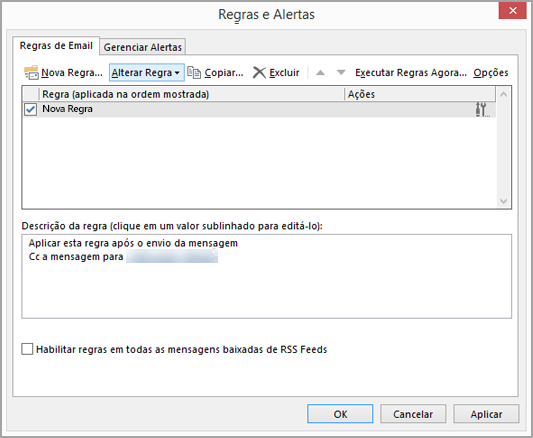Uncheck the Nova Regra rule checkbox

(x=30, y=109)
